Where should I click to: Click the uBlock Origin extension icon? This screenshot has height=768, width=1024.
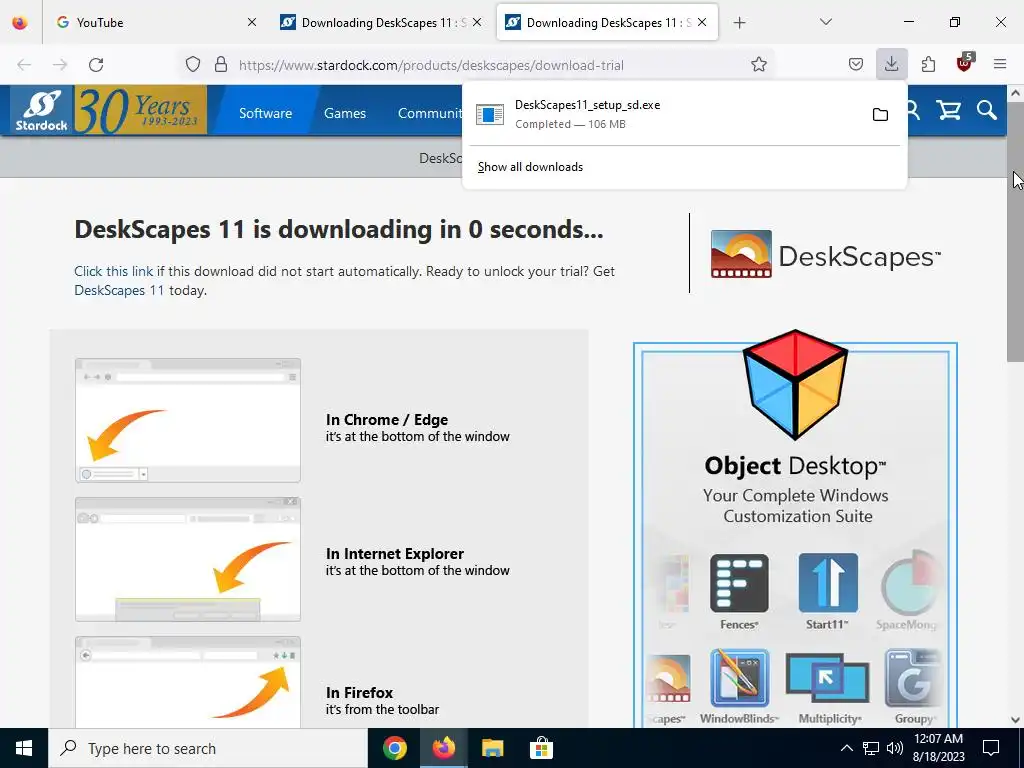[x=964, y=63]
